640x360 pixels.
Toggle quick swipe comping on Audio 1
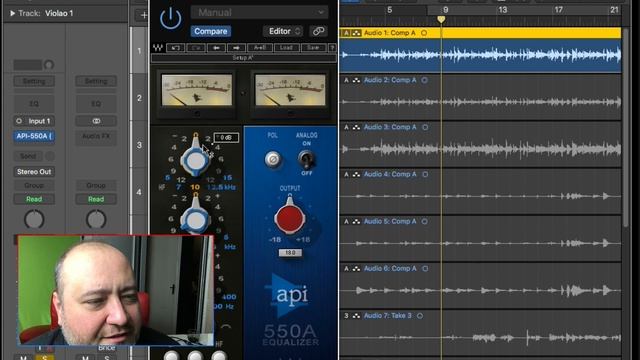click(356, 33)
